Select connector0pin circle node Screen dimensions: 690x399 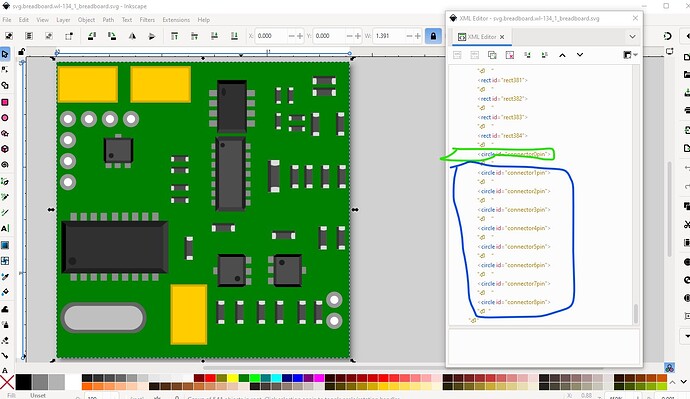(515, 154)
